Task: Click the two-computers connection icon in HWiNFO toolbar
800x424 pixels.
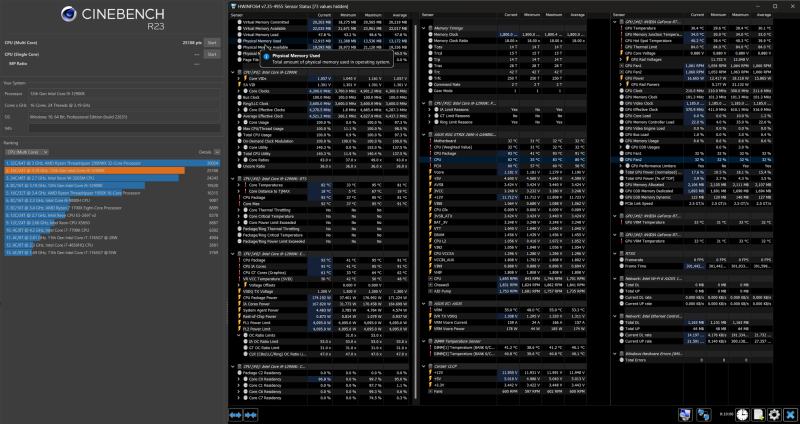Action: point(704,414)
